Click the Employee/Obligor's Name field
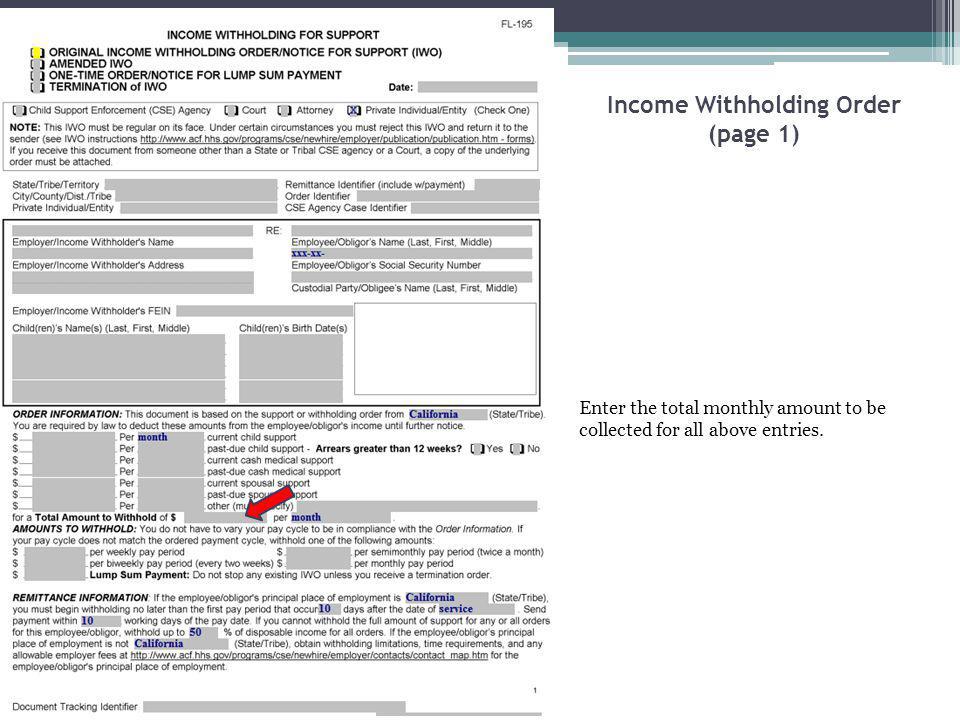The height and width of the screenshot is (720, 960). [x=411, y=231]
